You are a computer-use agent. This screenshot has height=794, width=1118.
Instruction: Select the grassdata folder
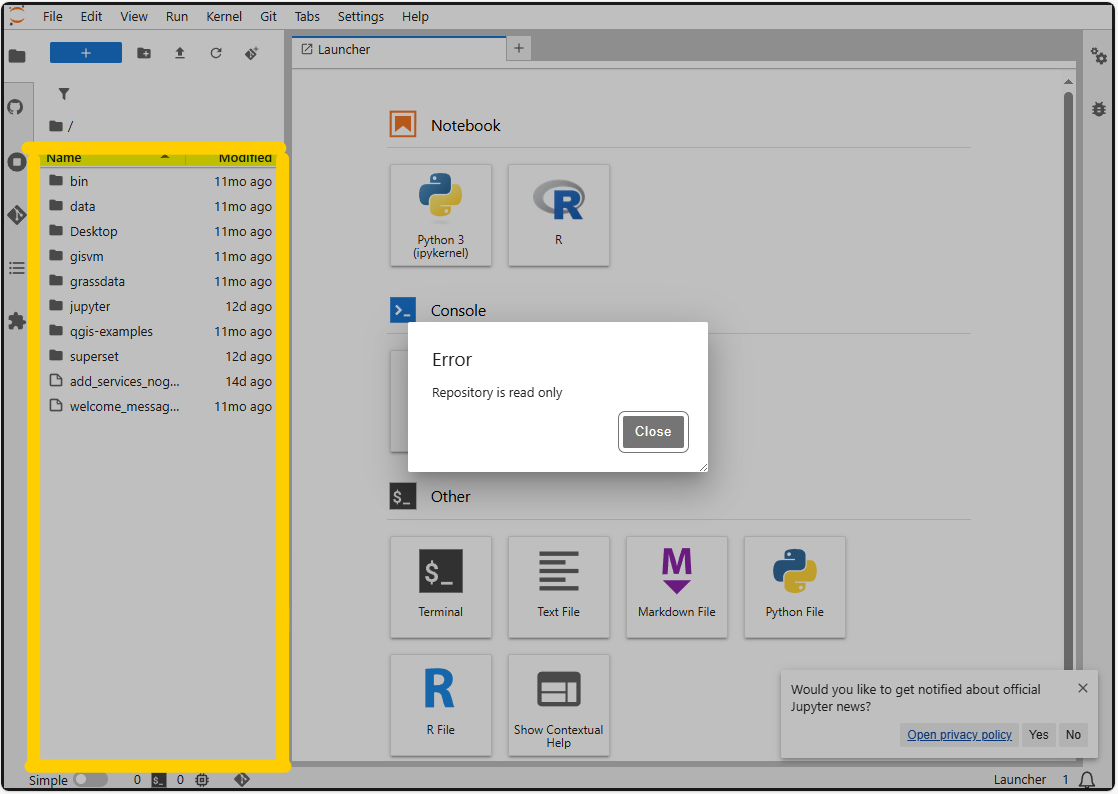pos(158,282)
